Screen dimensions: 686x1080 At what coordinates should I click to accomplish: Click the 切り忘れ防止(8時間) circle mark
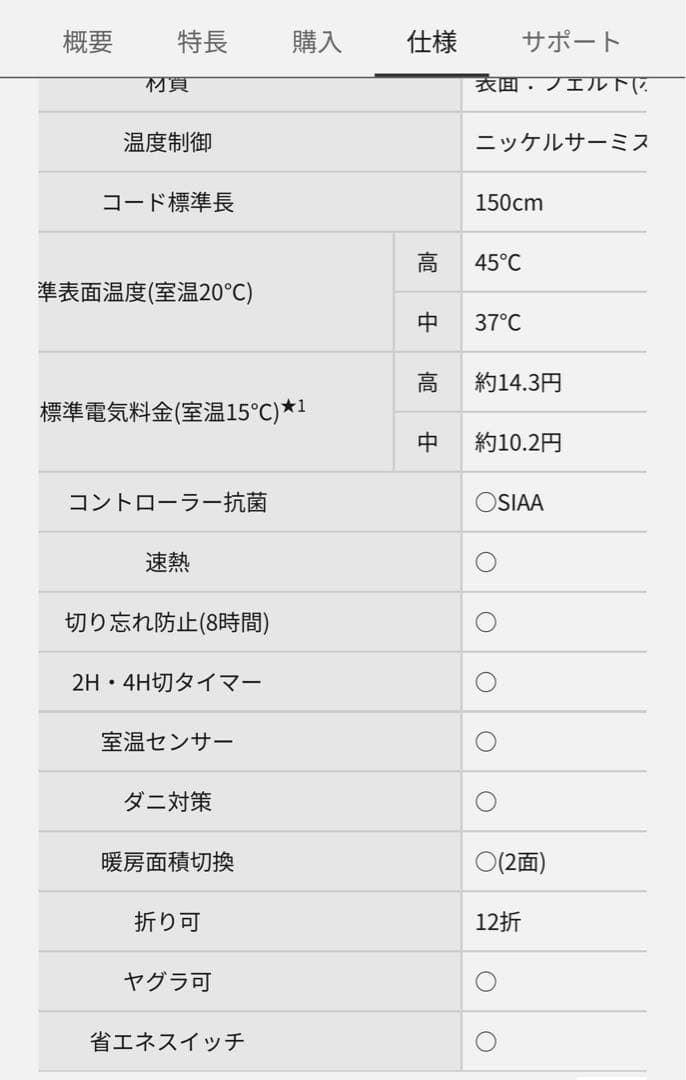pos(486,622)
